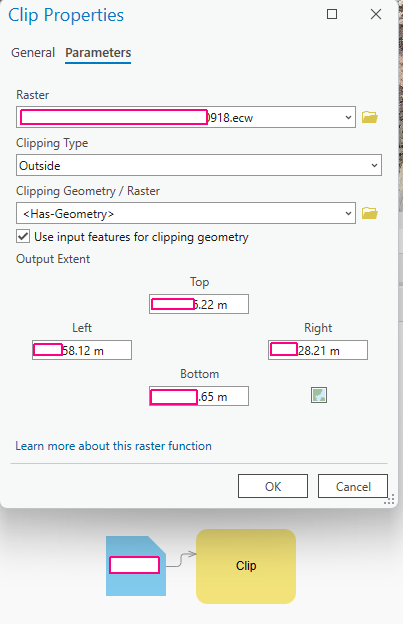
Task: Switch to the General tab
Action: 33,53
